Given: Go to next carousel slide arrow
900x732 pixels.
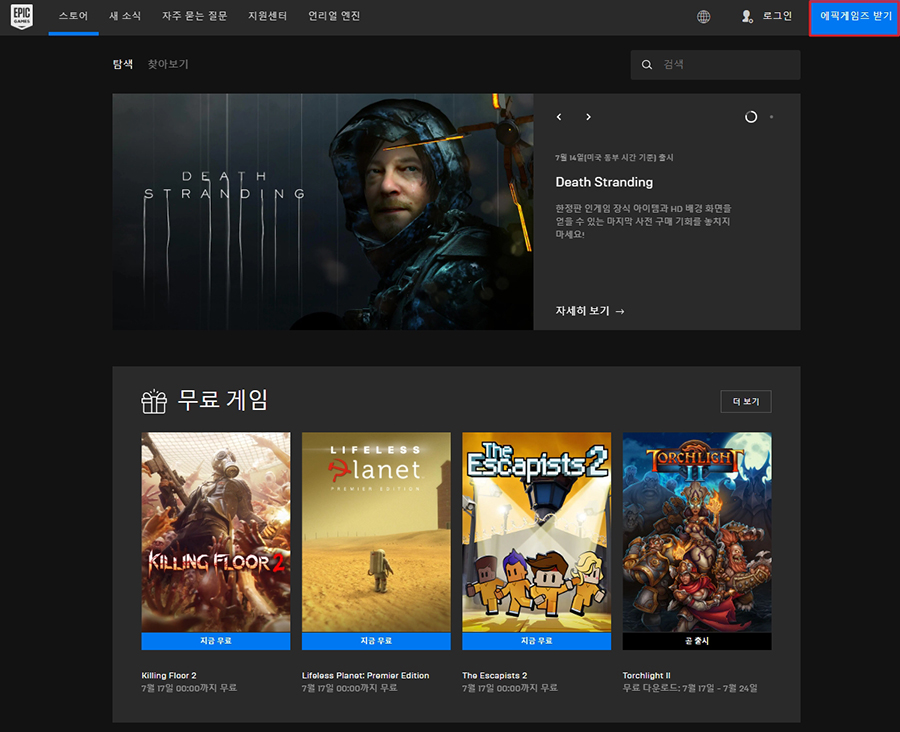Looking at the screenshot, I should (x=588, y=117).
